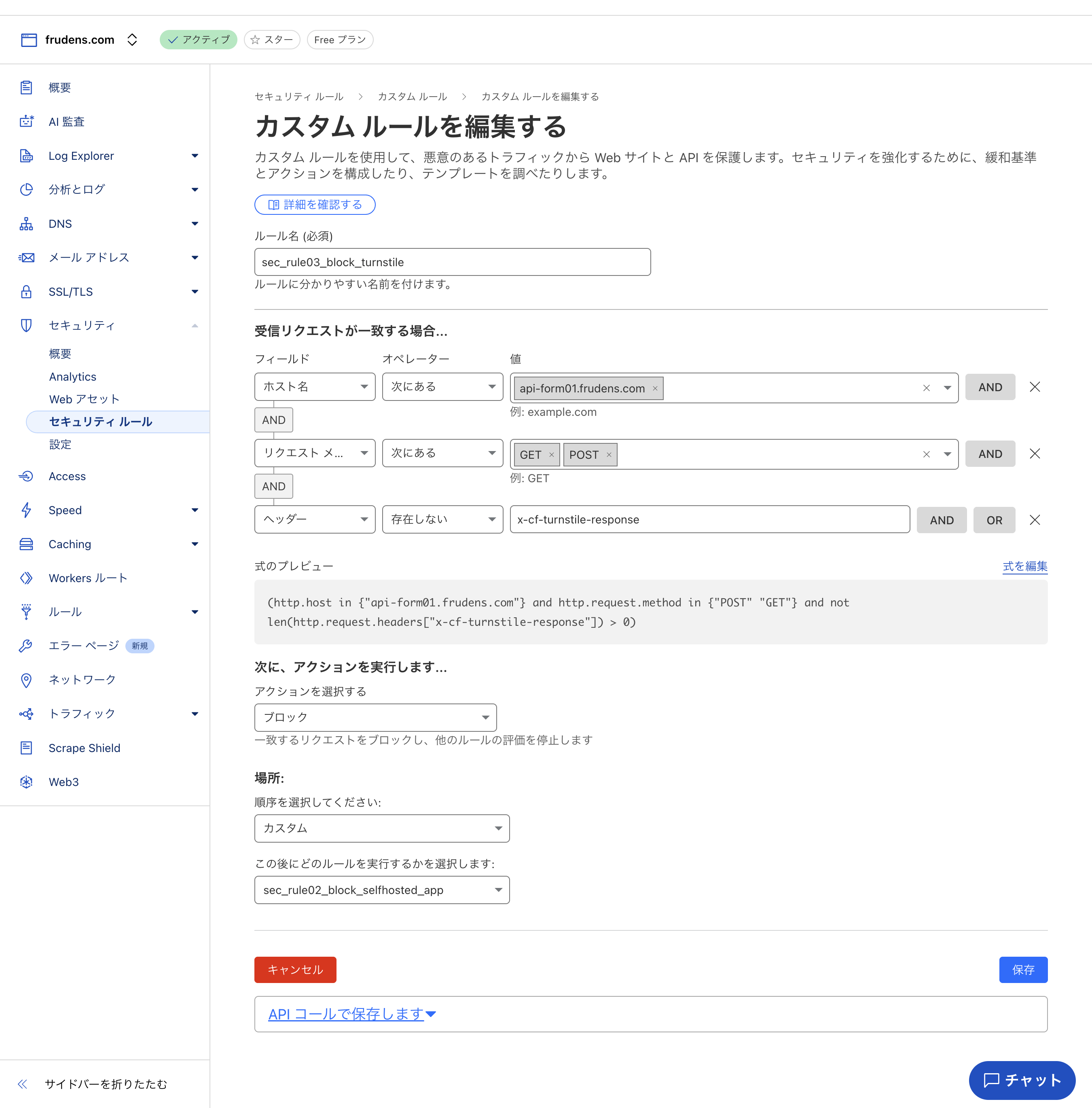Click the DNS network tree icon
The height and width of the screenshot is (1108, 1092).
(26, 224)
